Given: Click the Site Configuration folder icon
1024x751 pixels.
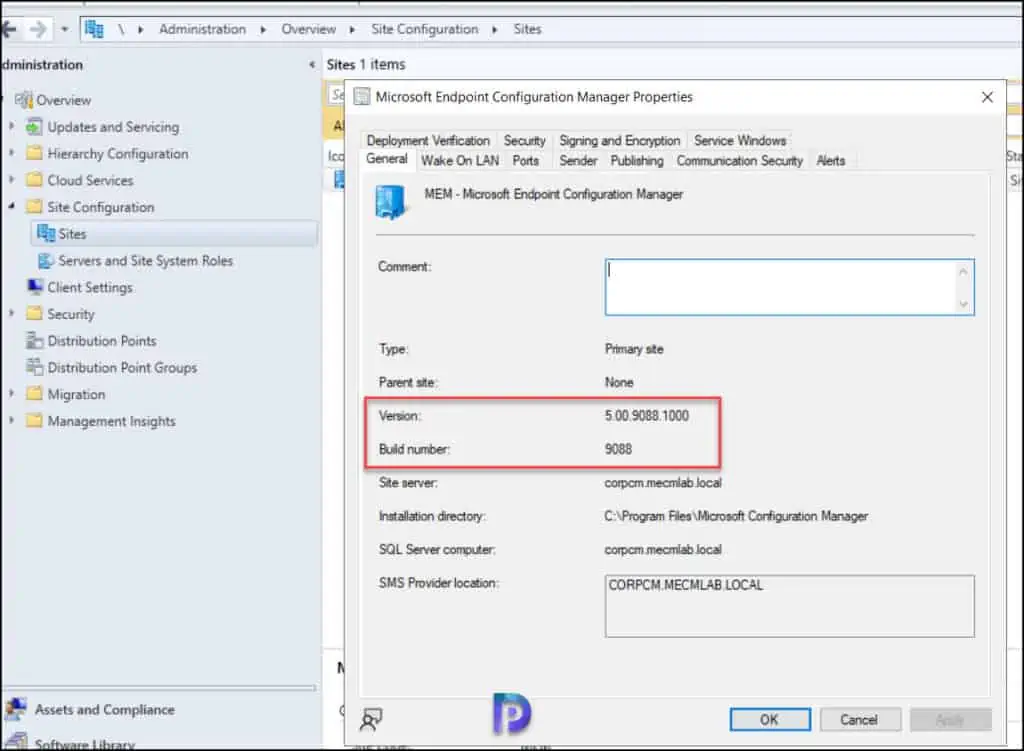Looking at the screenshot, I should coord(34,207).
